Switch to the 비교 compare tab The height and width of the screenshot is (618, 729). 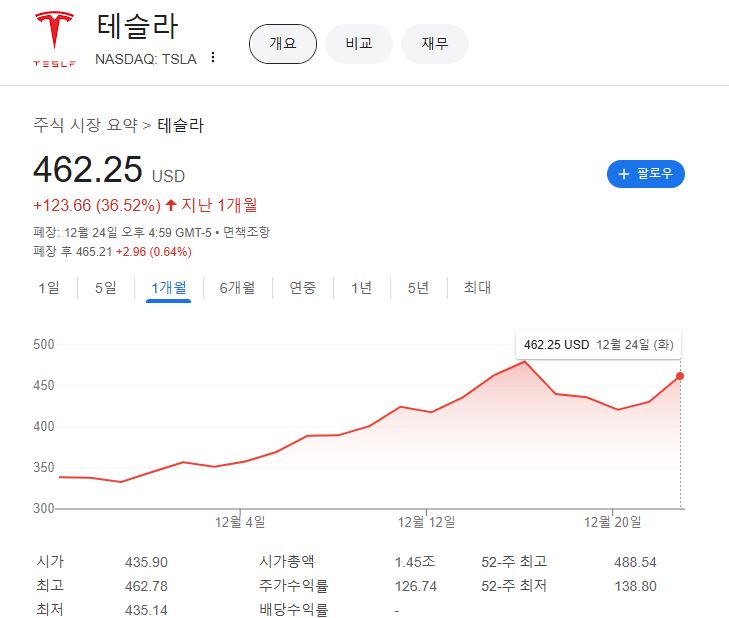tap(358, 44)
